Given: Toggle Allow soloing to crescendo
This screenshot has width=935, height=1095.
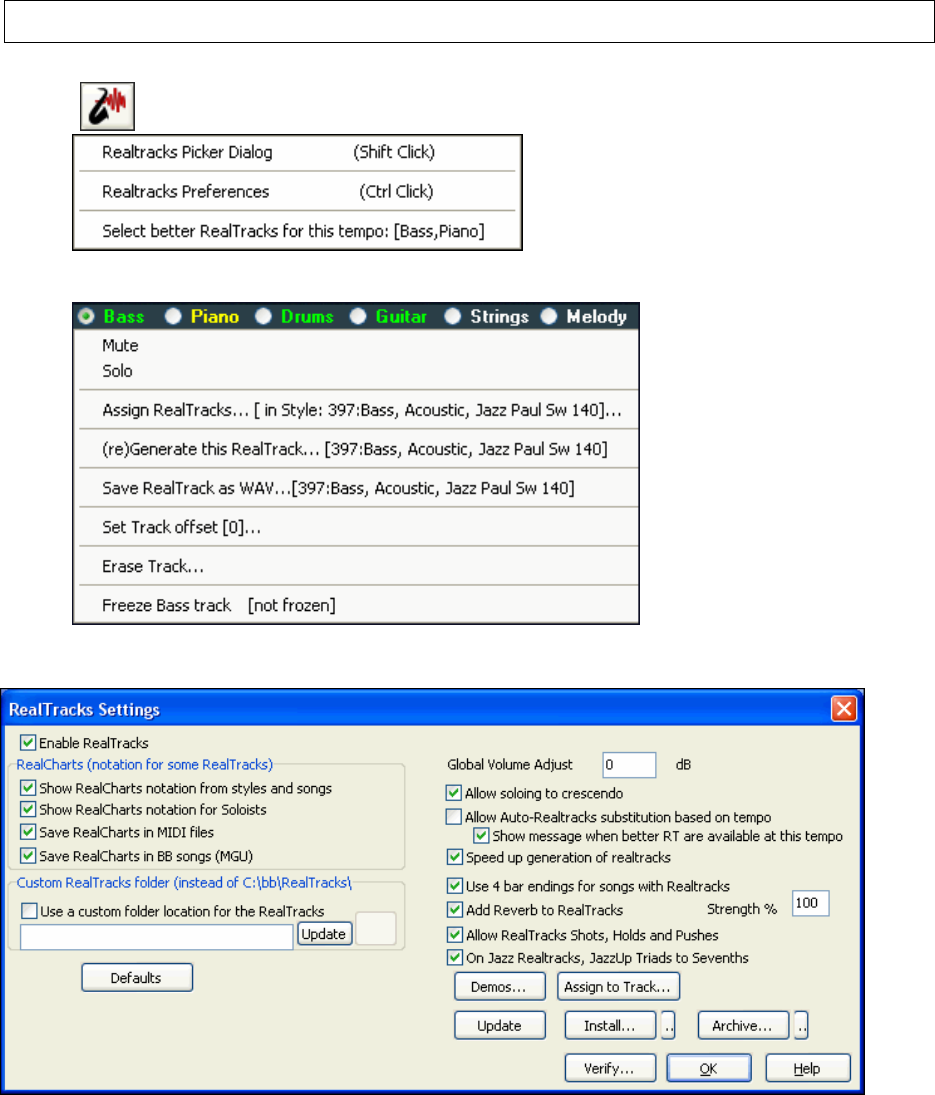Looking at the screenshot, I should click(454, 793).
